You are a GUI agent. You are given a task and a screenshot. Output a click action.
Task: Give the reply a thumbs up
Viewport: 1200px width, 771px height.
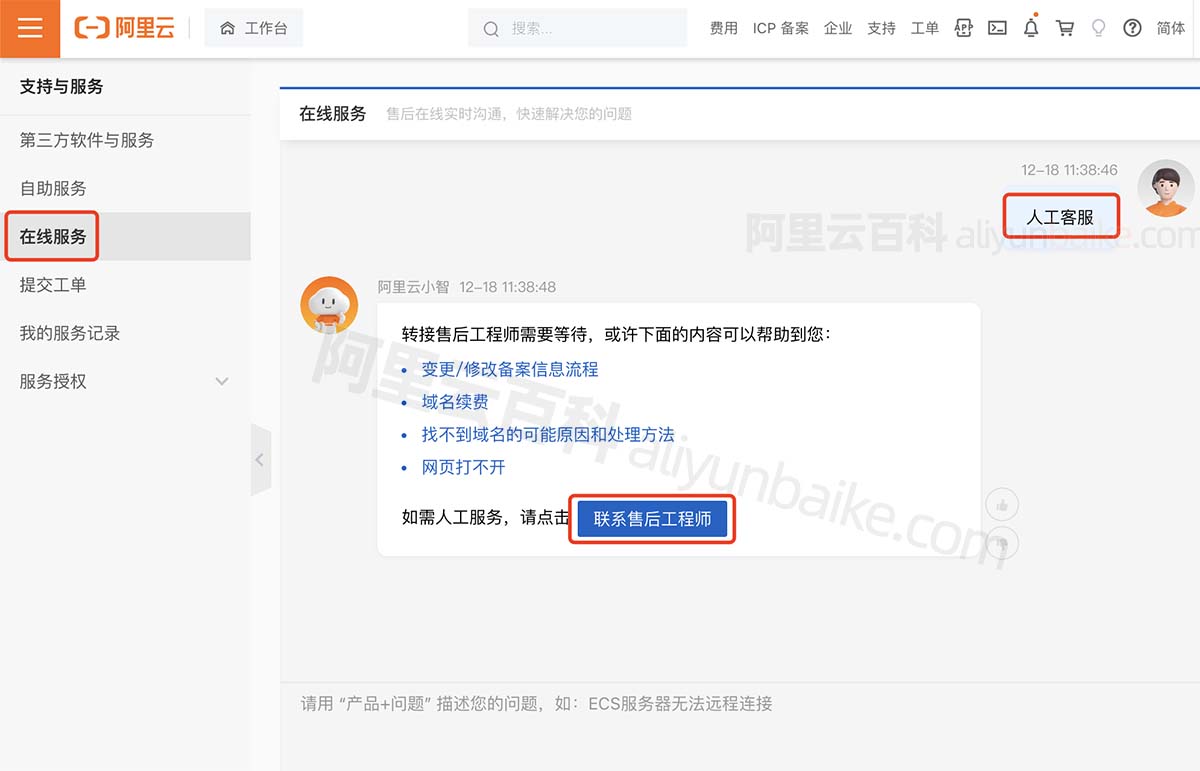pyautogui.click(x=1002, y=505)
